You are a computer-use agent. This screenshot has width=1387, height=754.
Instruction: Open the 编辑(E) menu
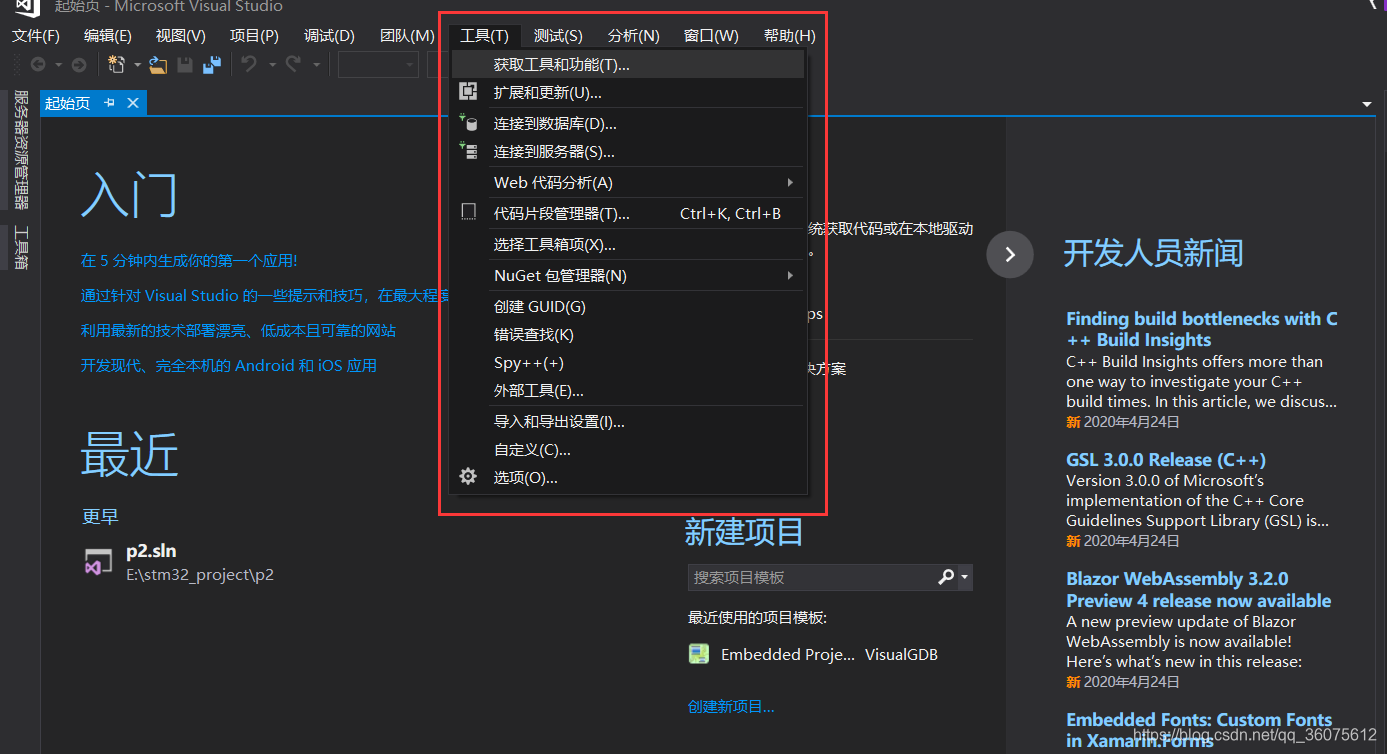coord(108,35)
